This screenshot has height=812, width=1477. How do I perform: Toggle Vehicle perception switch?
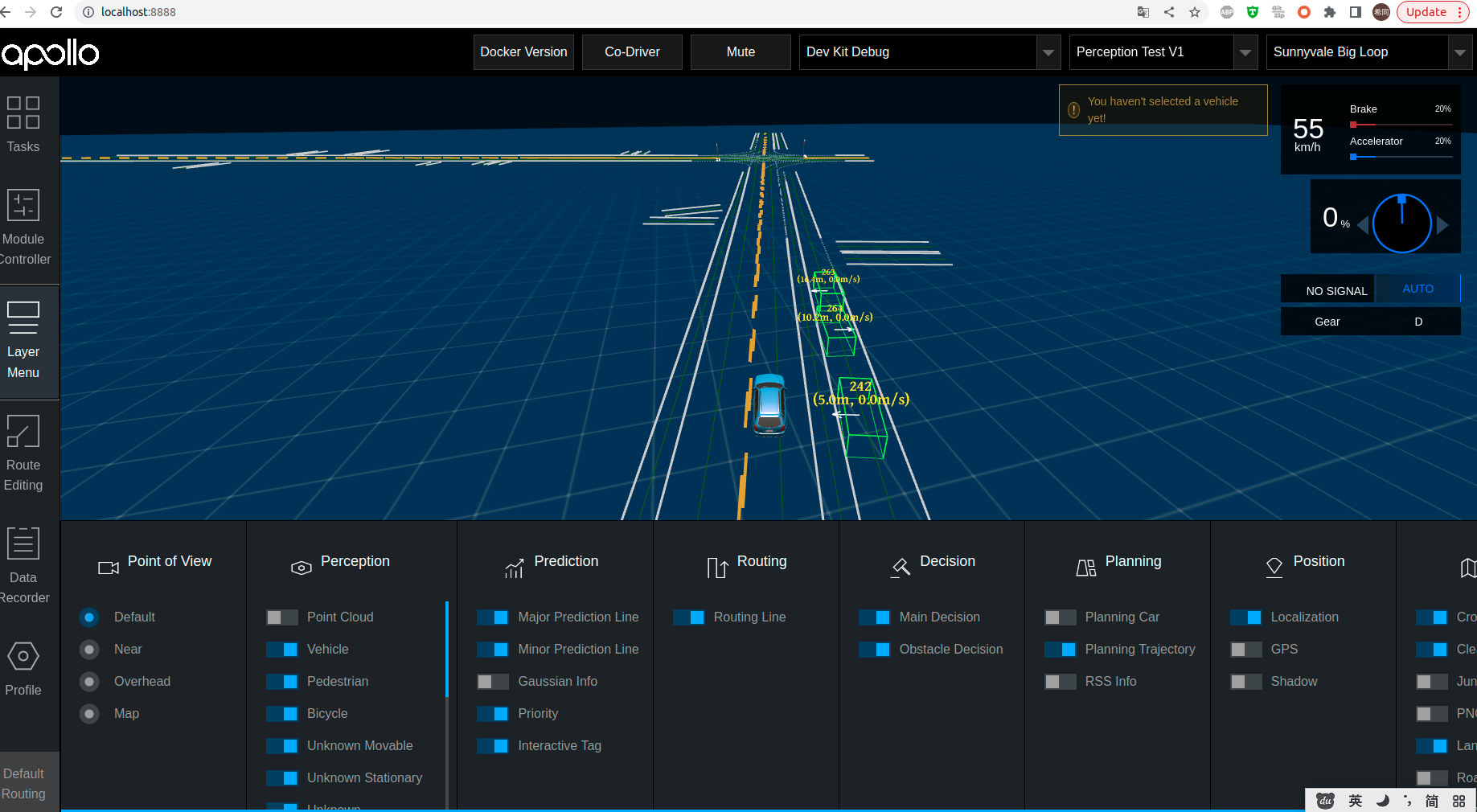click(x=282, y=650)
